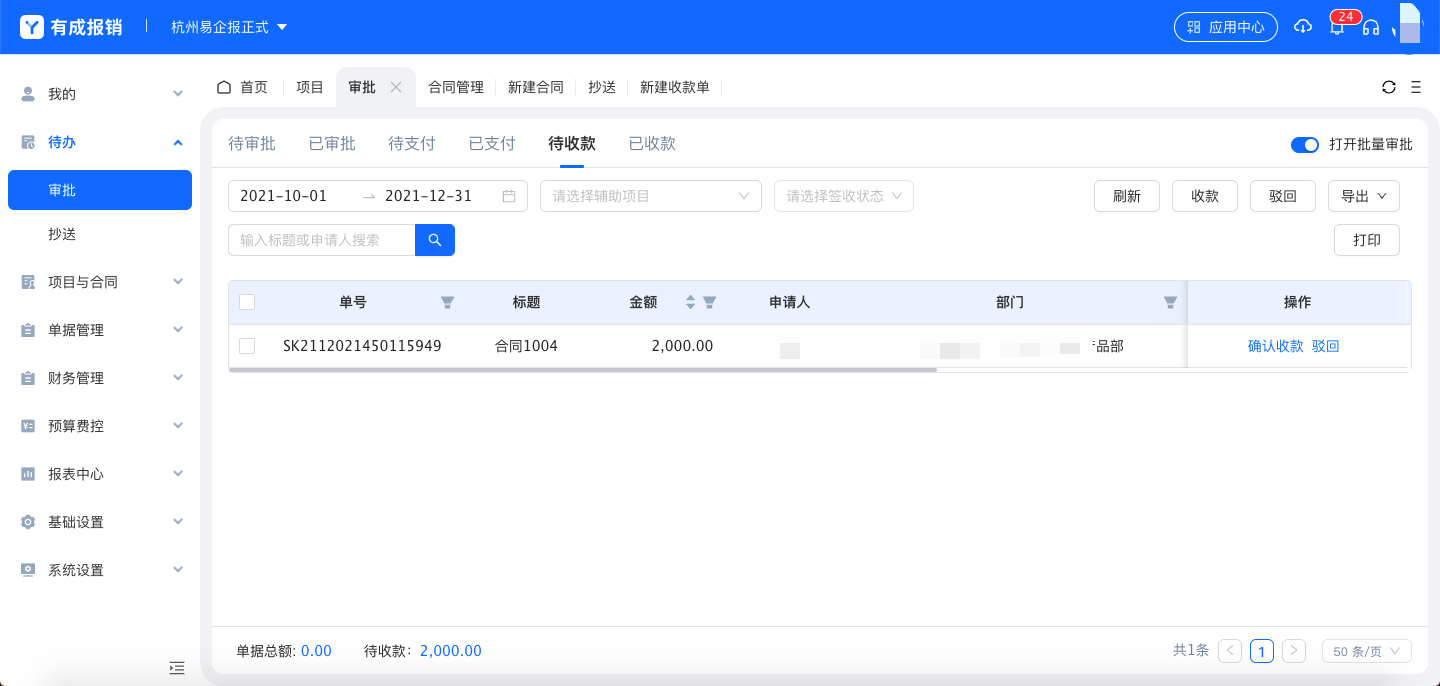Open the 合同管理 page tab
The height and width of the screenshot is (686, 1440).
(x=456, y=87)
